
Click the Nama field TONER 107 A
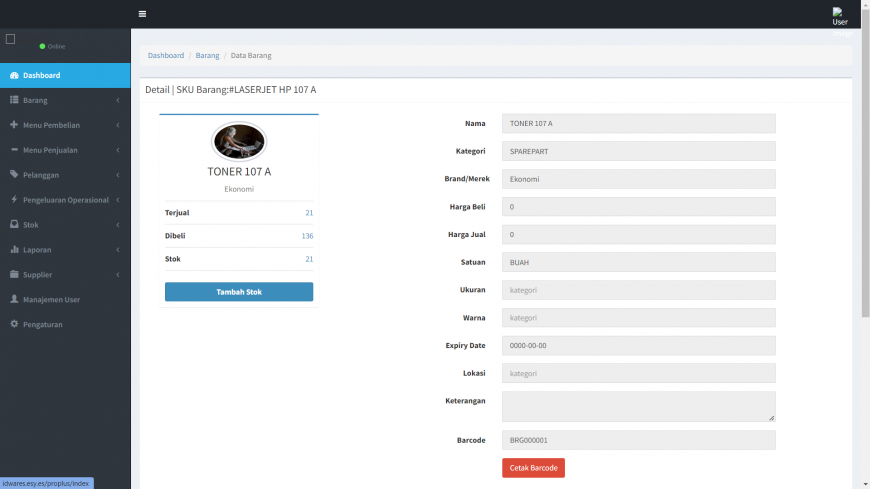(x=639, y=124)
